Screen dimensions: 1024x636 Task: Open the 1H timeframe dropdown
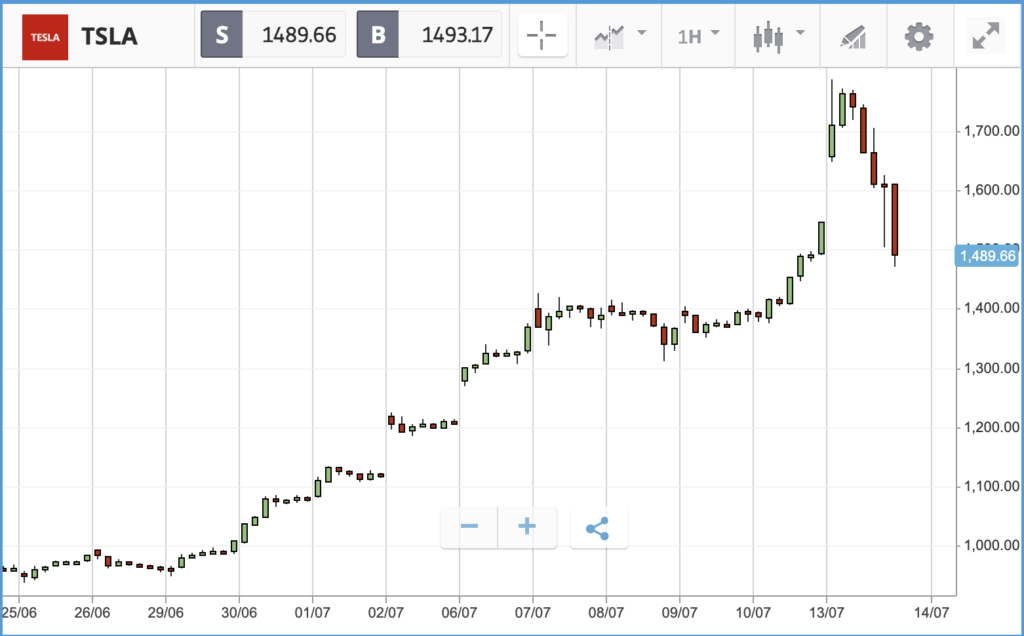(698, 37)
